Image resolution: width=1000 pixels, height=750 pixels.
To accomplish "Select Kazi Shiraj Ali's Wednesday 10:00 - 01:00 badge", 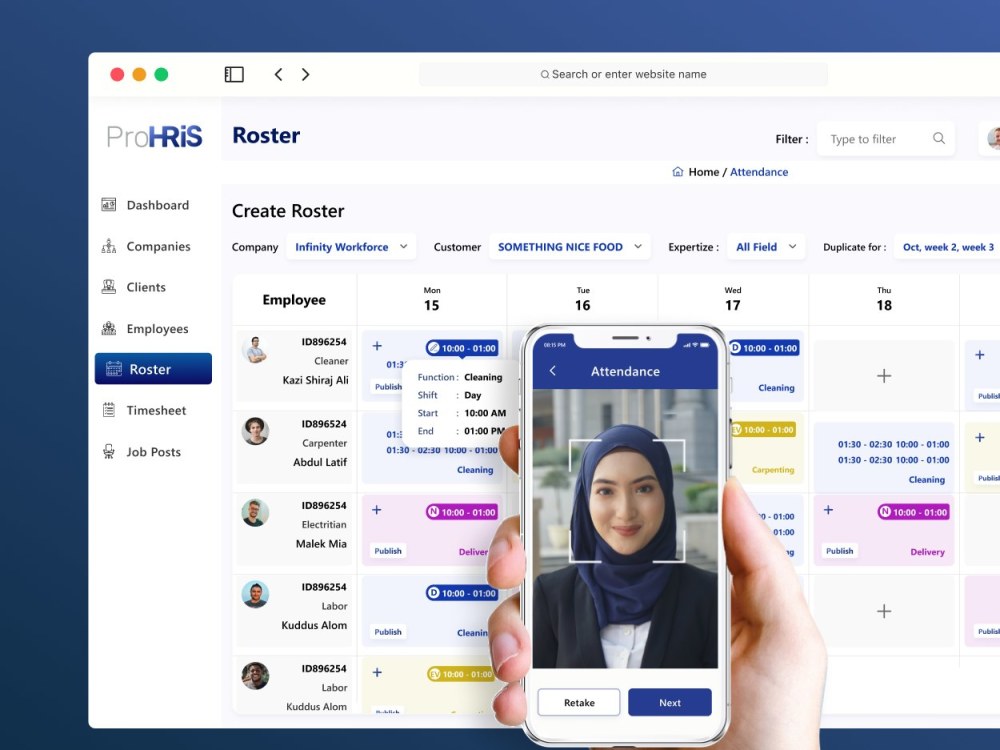I will tap(764, 348).
